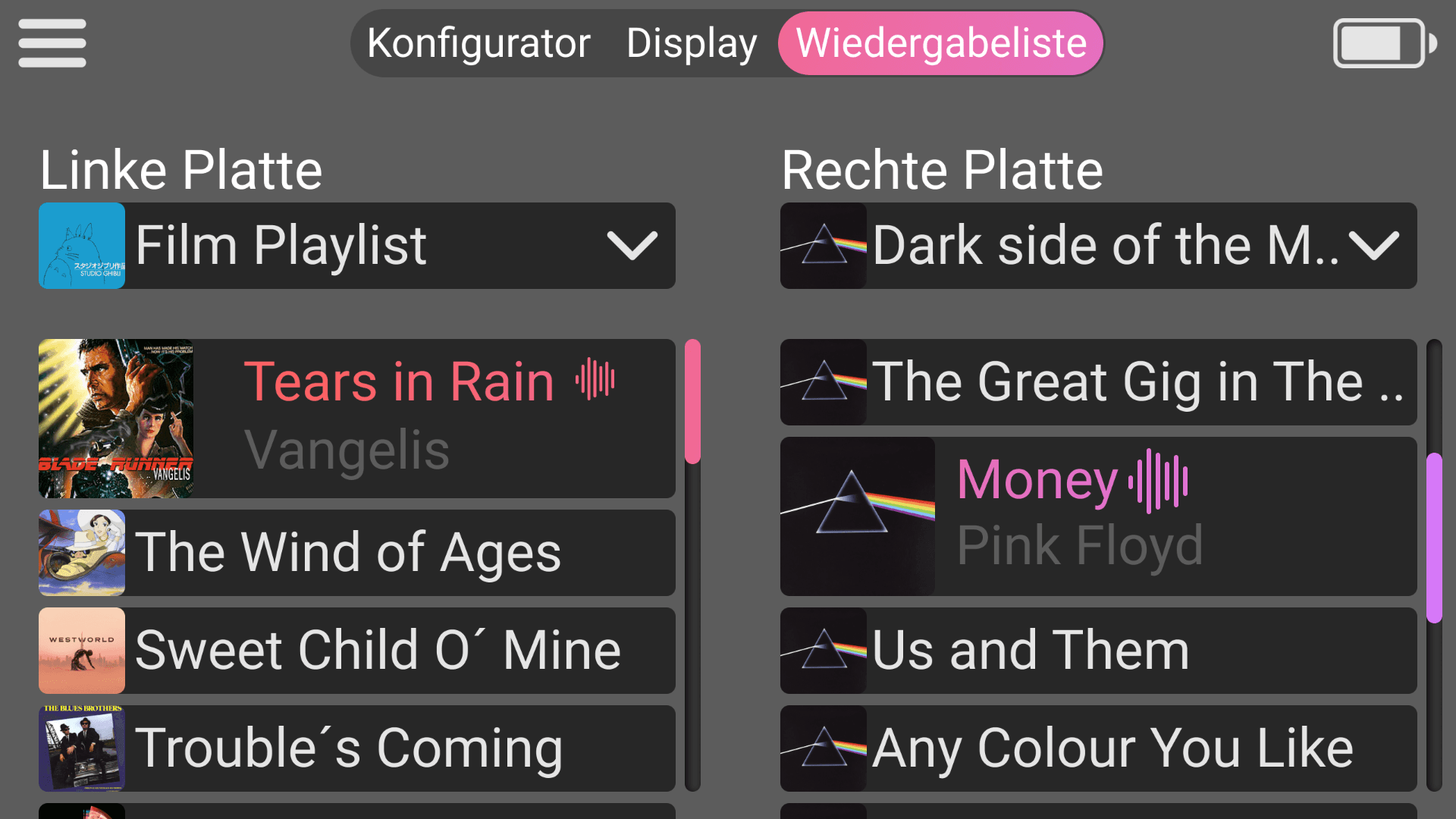This screenshot has height=819, width=1456.
Task: Play Any Colour You Like track
Action: coord(1099,748)
